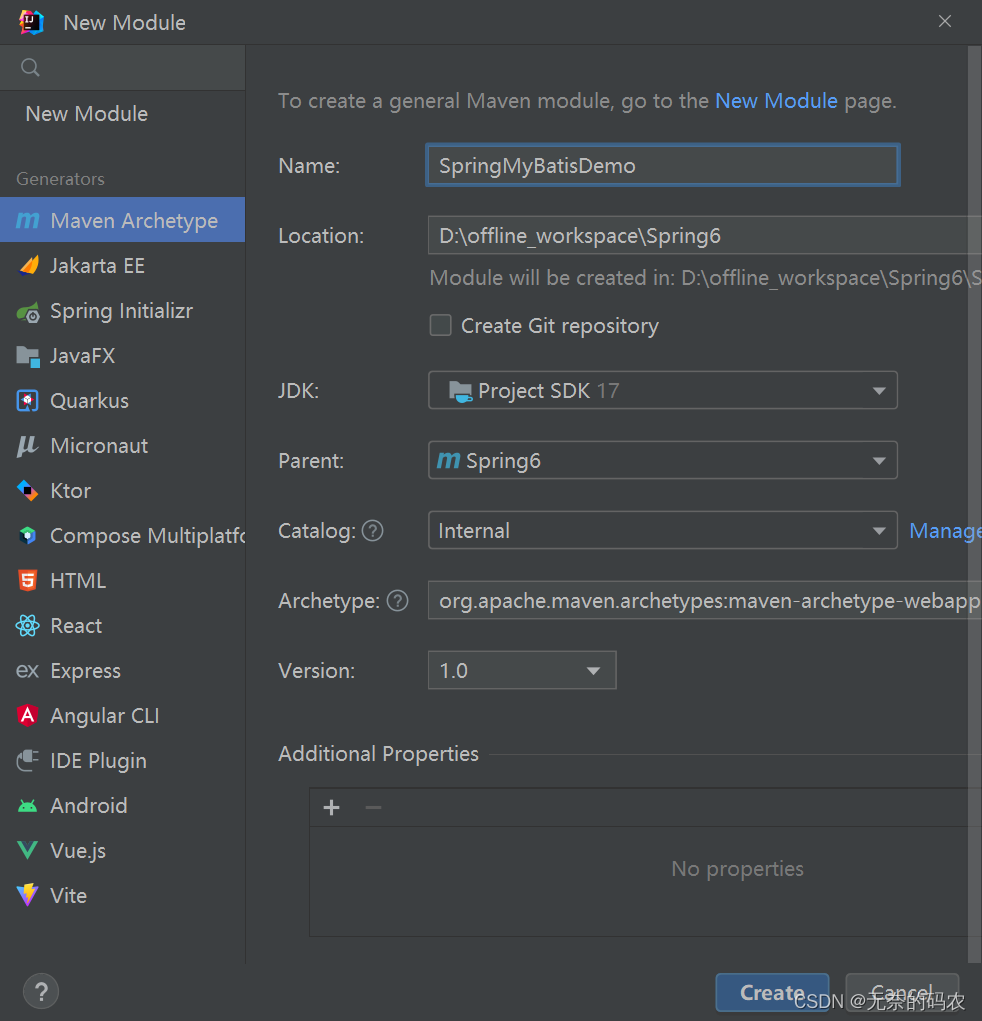Image resolution: width=982 pixels, height=1021 pixels.
Task: Click the Compose Multiplatform hexagon icon
Action: [x=27, y=536]
